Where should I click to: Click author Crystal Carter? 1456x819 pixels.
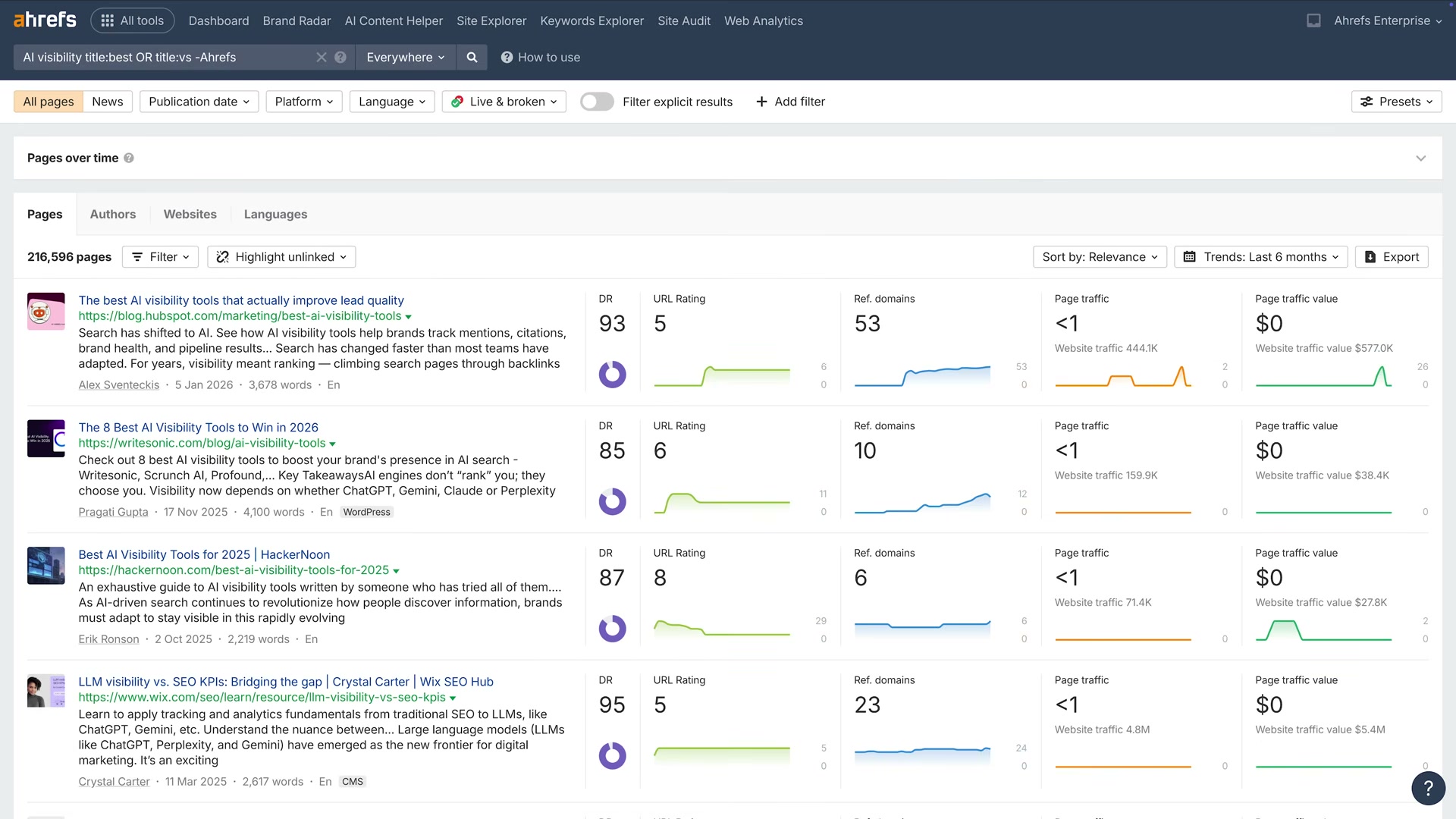click(114, 782)
